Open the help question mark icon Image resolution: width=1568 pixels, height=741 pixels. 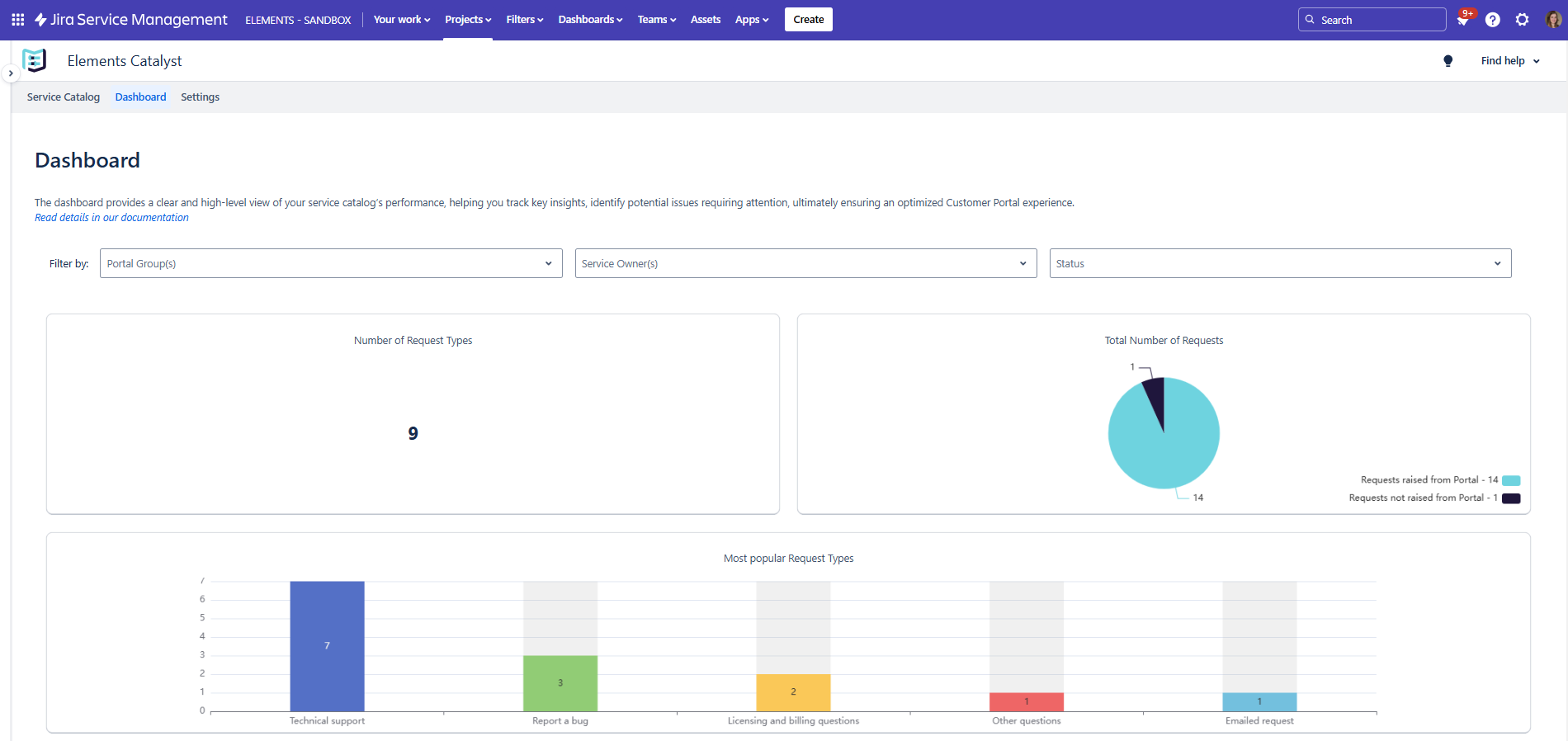[1492, 20]
